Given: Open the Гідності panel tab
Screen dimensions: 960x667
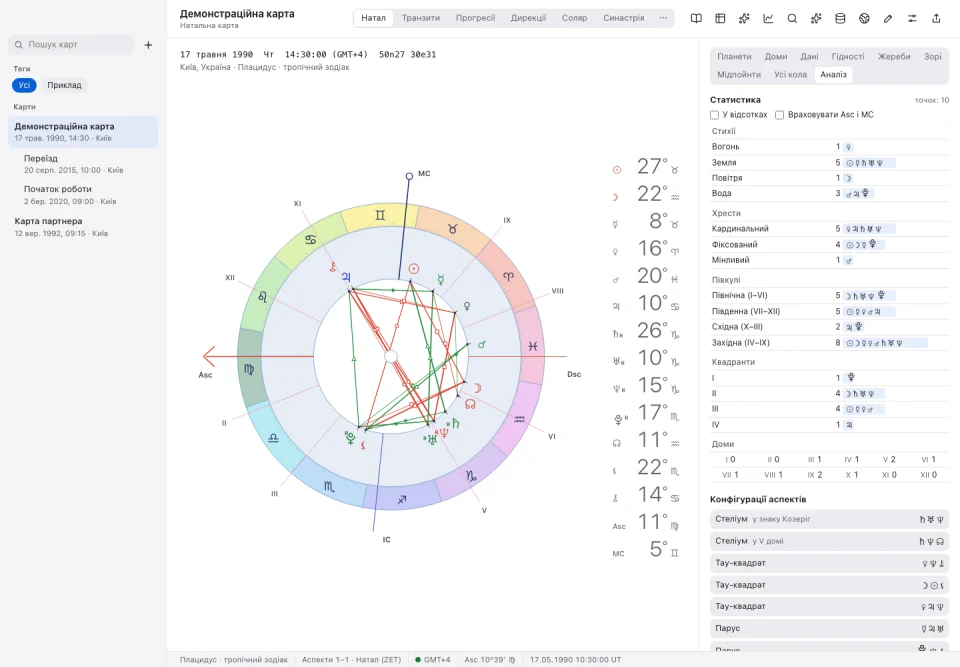Looking at the screenshot, I should point(848,56).
